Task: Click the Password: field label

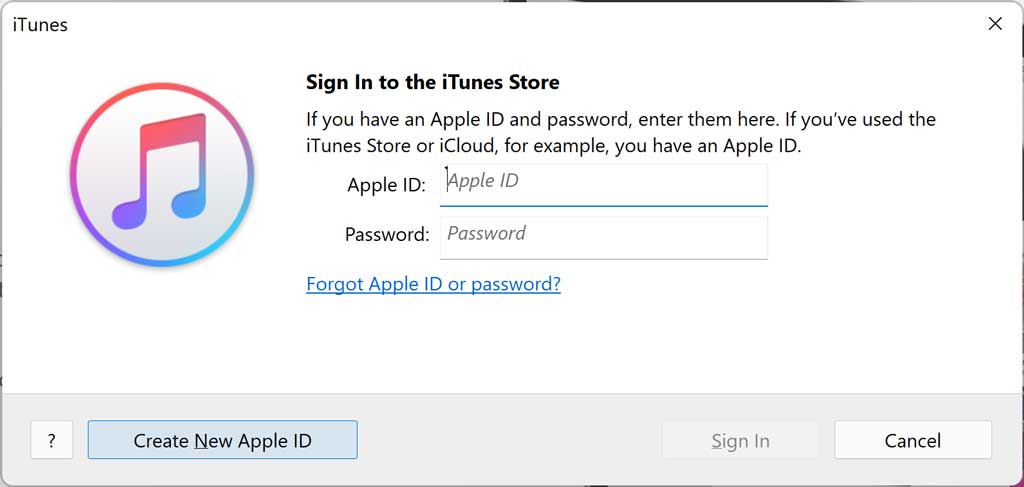Action: point(387,234)
